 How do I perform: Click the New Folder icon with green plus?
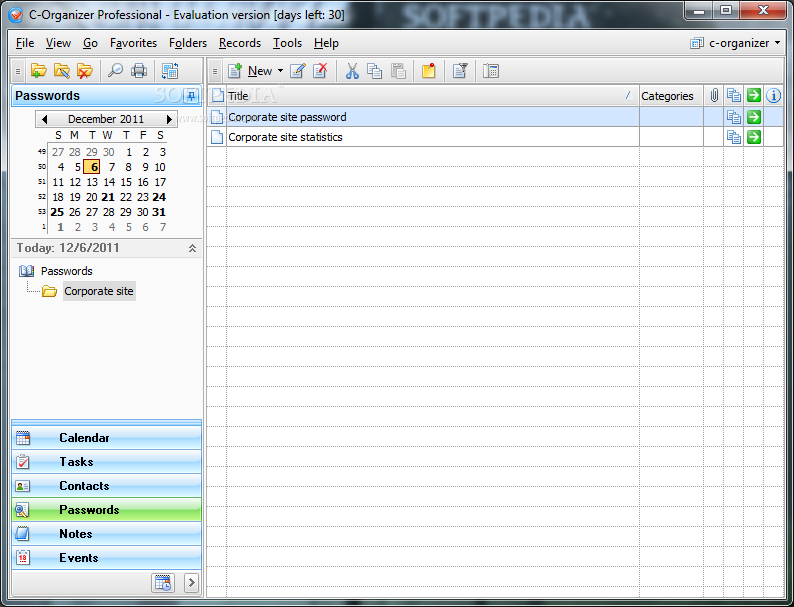click(x=38, y=71)
